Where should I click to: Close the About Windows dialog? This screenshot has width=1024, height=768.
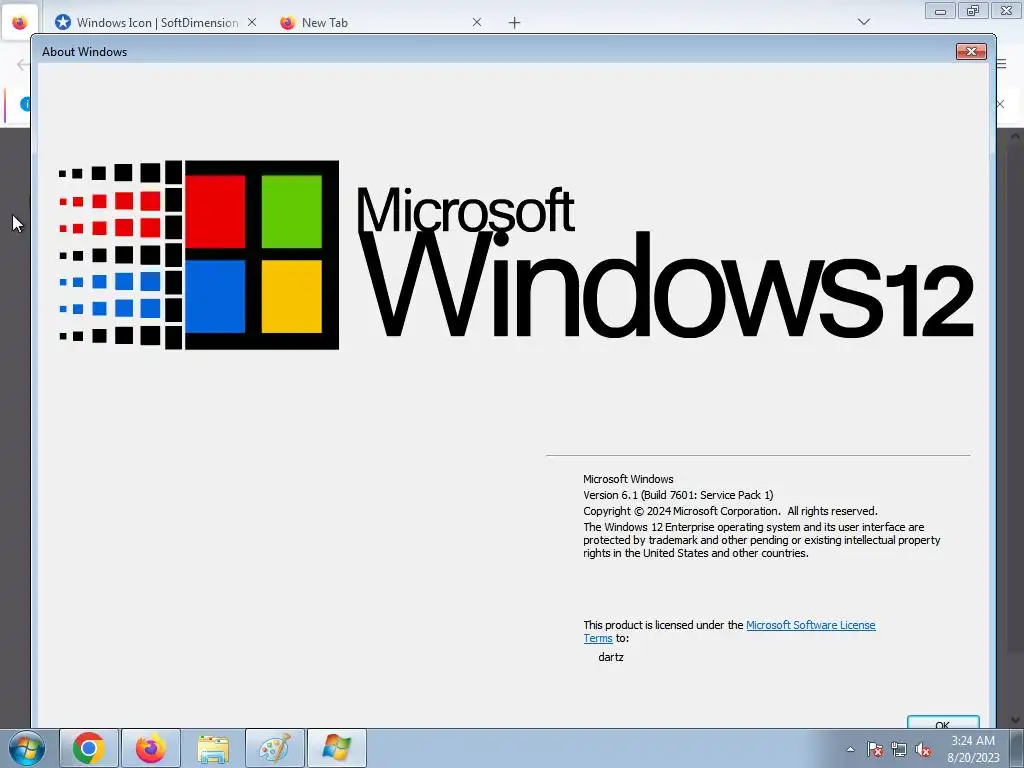(x=971, y=52)
